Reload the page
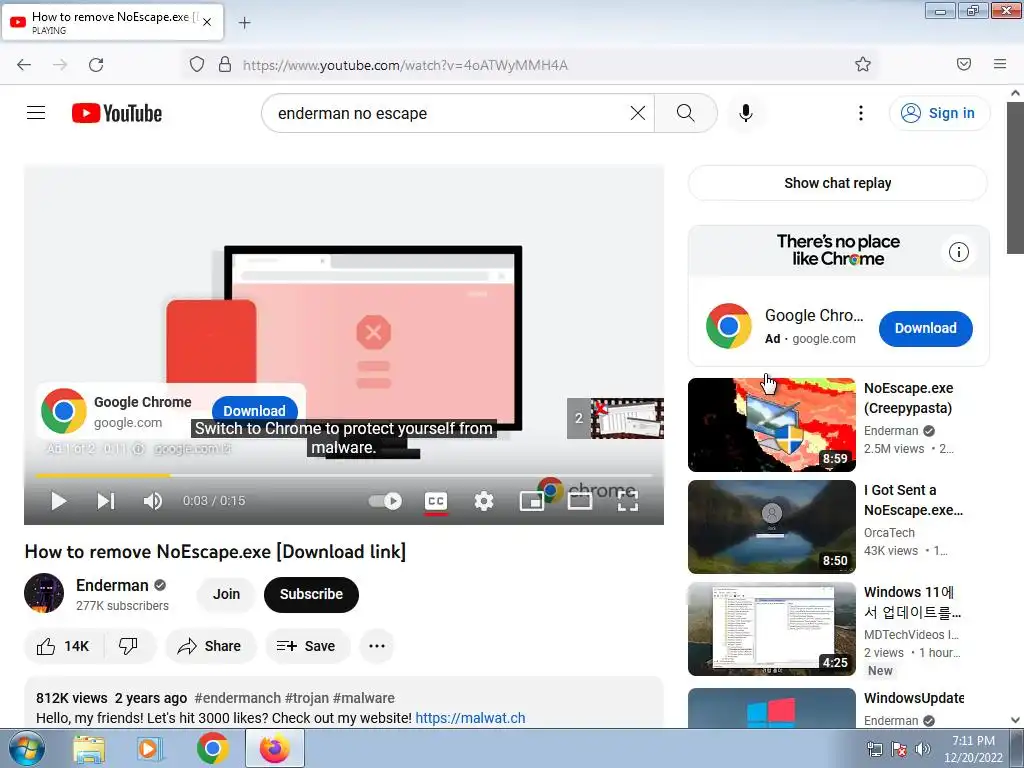 96,64
